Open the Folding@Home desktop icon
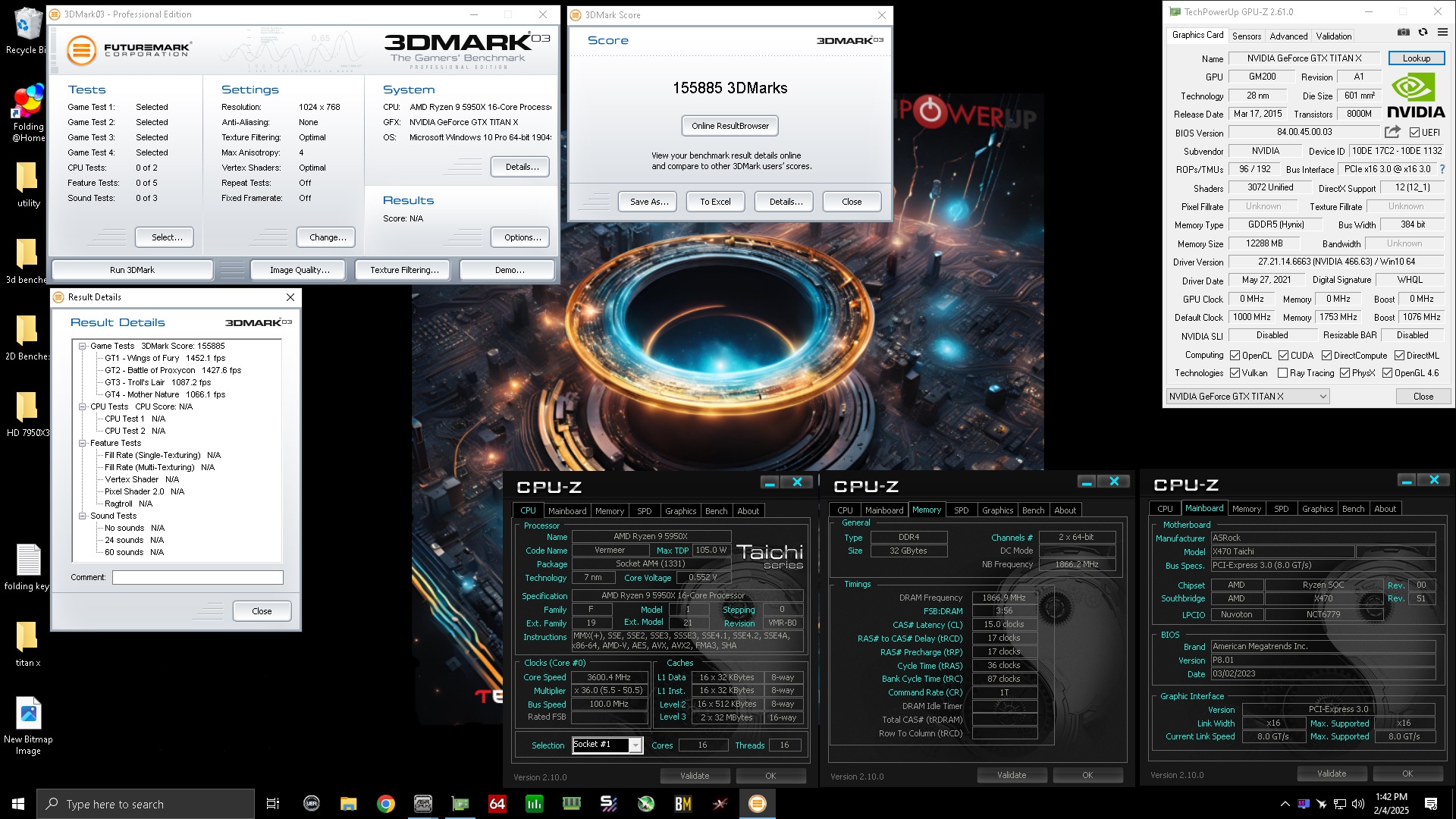This screenshot has height=819, width=1456. 28,114
